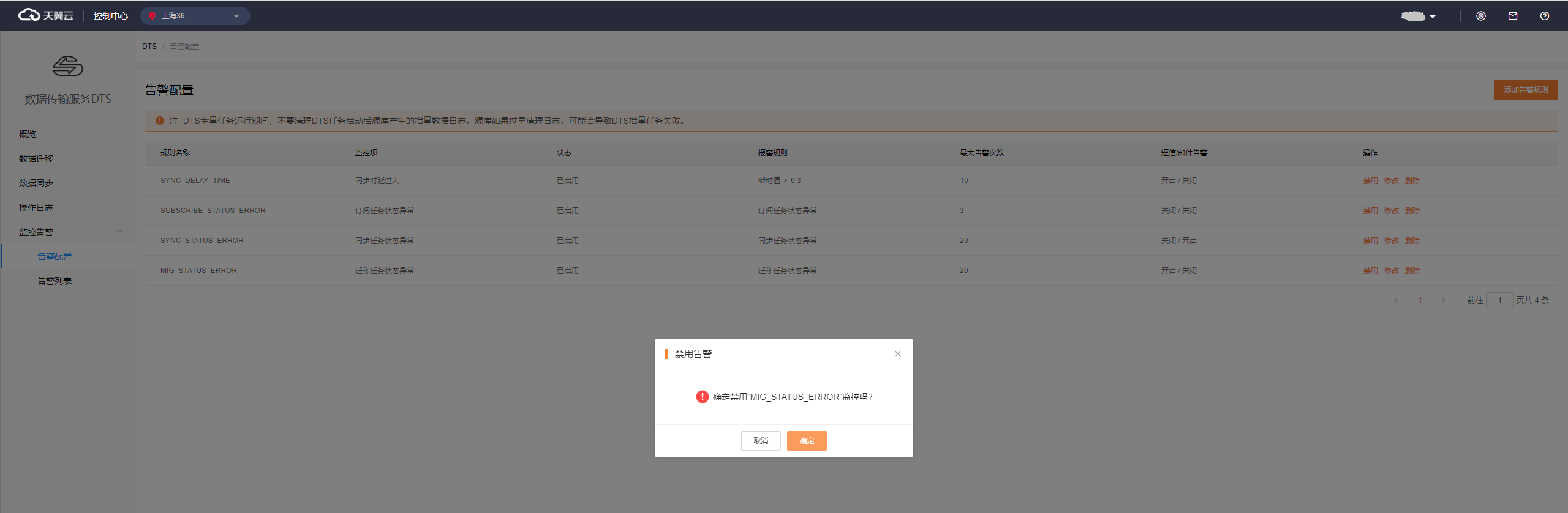Click 修改 for SYNC_DELAY_TIME row
The height and width of the screenshot is (513, 1568).
pos(1391,181)
